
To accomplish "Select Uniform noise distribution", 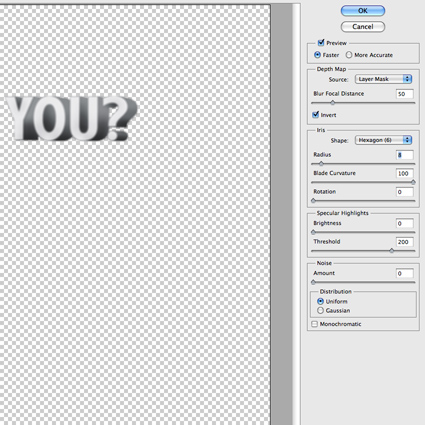I will coord(320,301).
